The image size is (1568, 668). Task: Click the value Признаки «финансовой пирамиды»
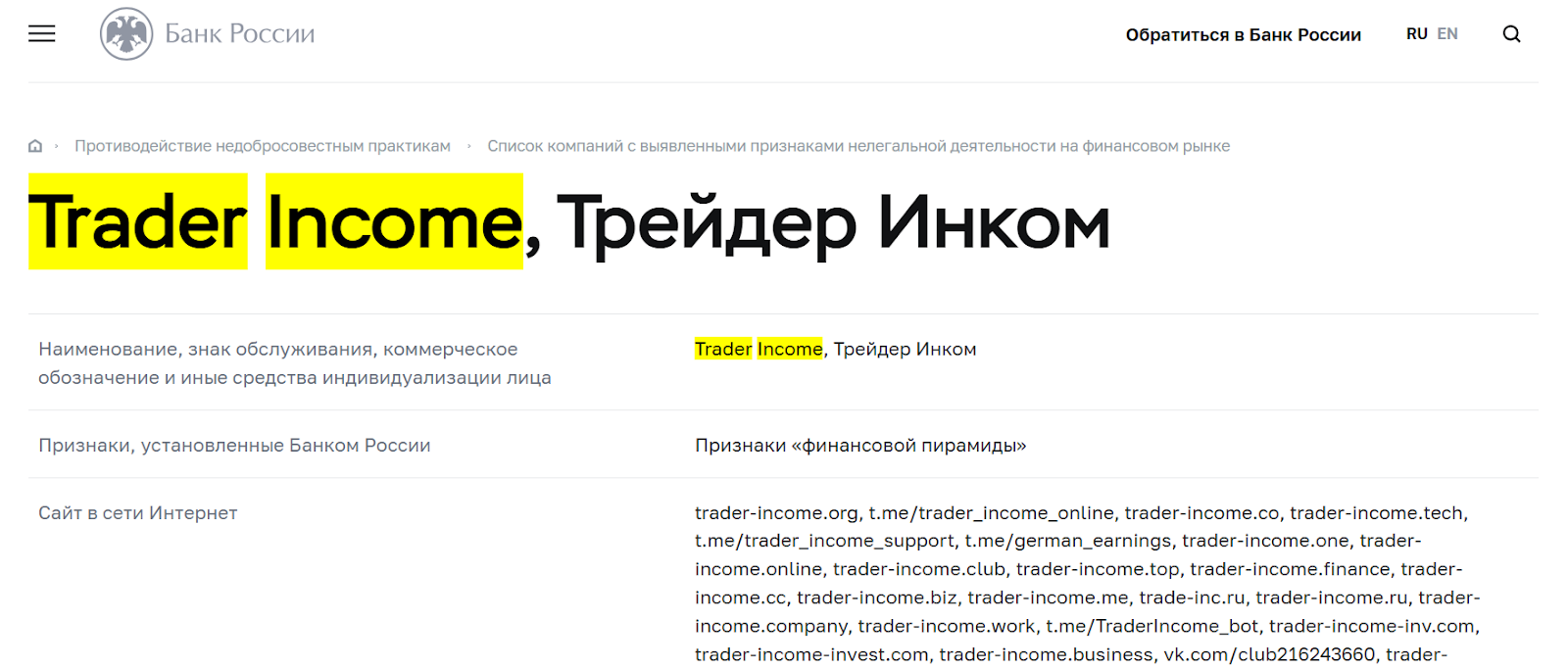[x=860, y=446]
